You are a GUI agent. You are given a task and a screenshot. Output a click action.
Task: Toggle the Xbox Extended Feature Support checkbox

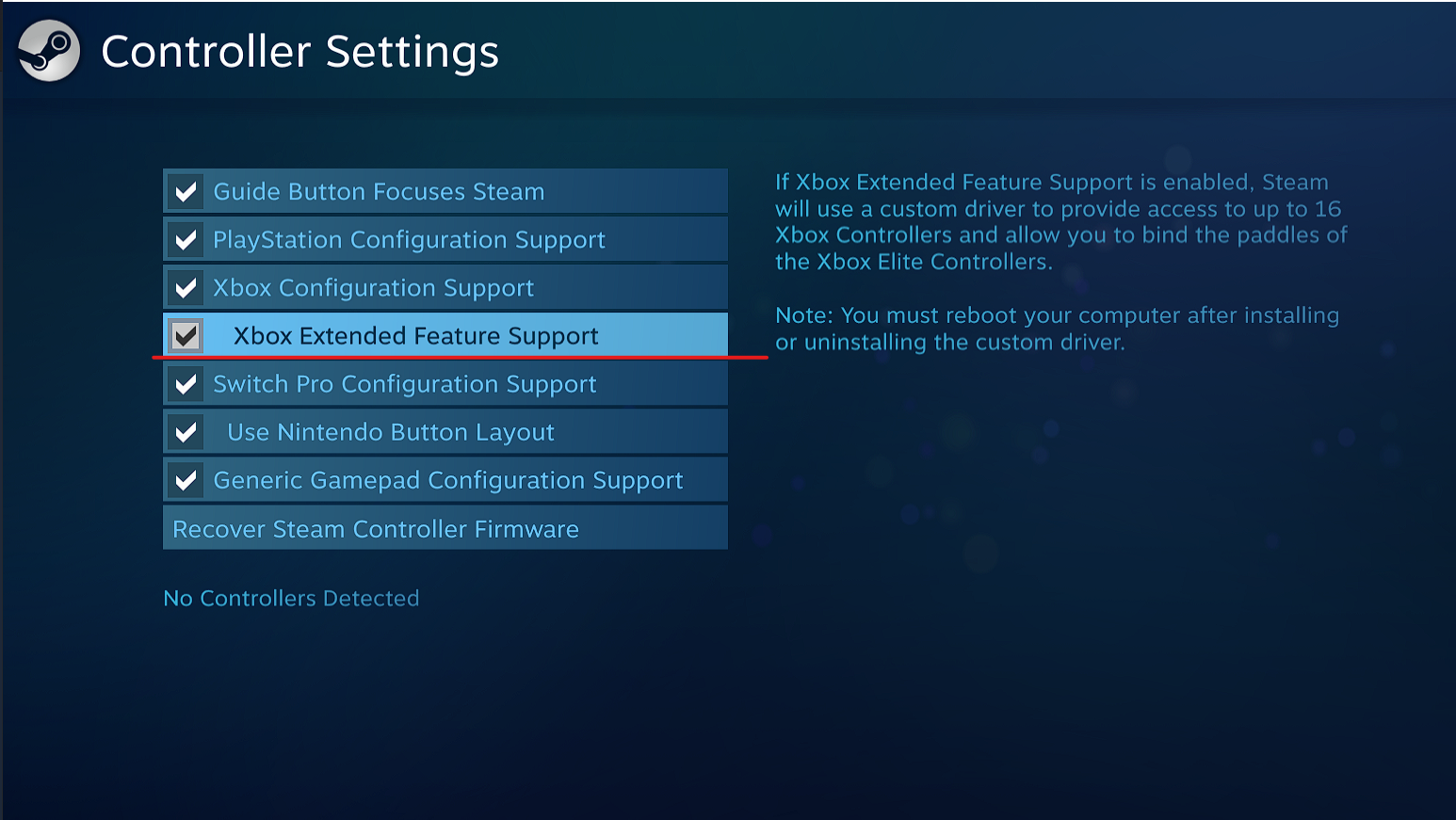point(186,336)
